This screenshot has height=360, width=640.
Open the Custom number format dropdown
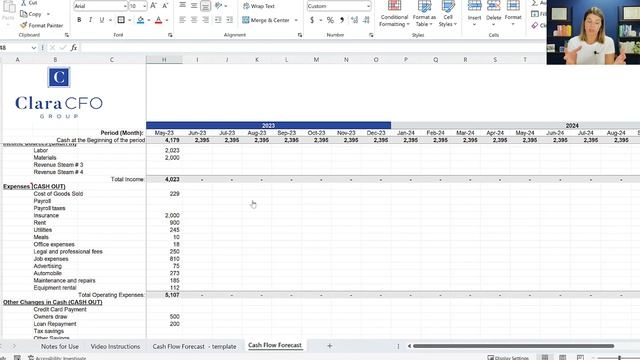[368, 6]
